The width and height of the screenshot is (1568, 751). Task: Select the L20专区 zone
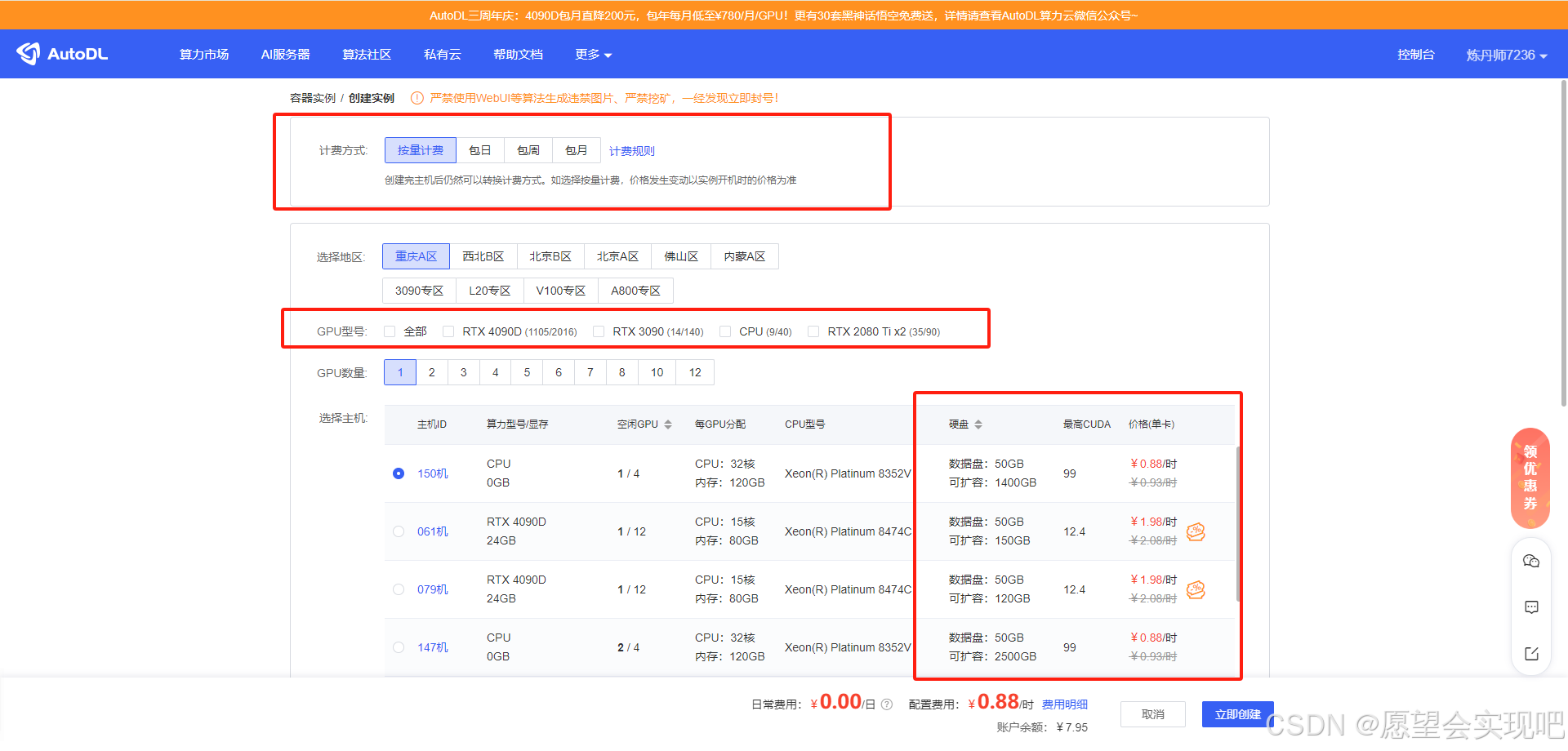click(x=490, y=291)
